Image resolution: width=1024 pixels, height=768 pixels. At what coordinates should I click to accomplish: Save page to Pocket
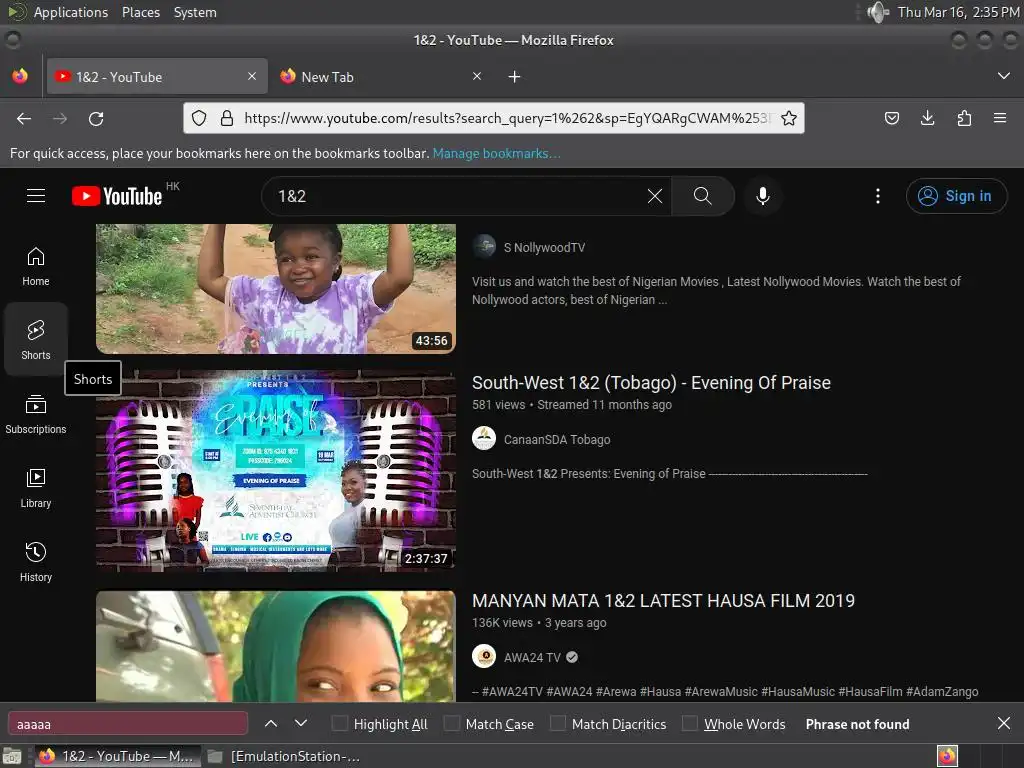[891, 118]
